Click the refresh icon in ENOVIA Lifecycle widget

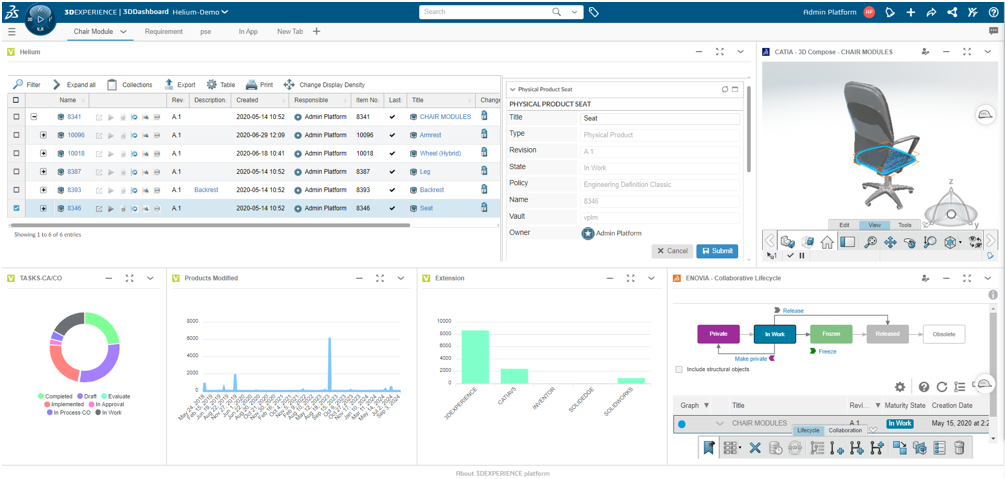click(942, 387)
